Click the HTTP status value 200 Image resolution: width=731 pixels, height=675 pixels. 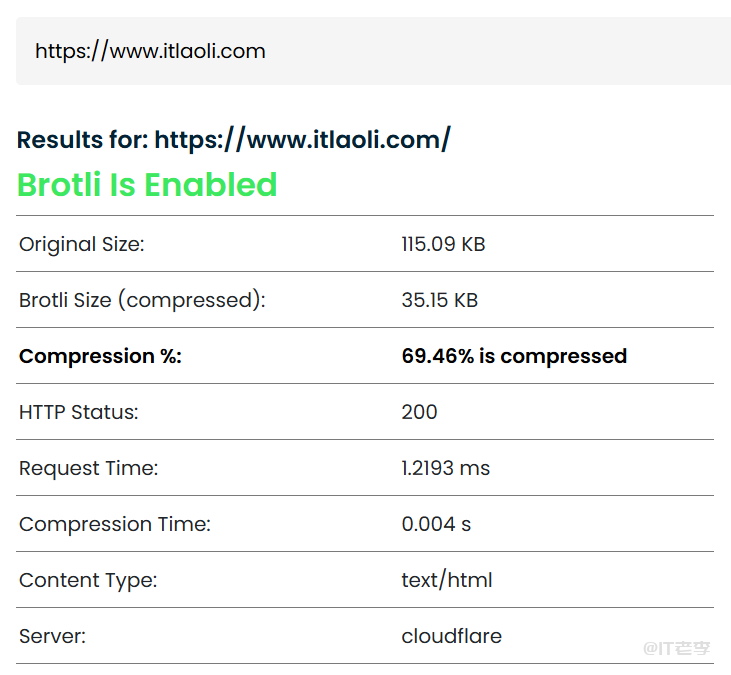(x=420, y=412)
